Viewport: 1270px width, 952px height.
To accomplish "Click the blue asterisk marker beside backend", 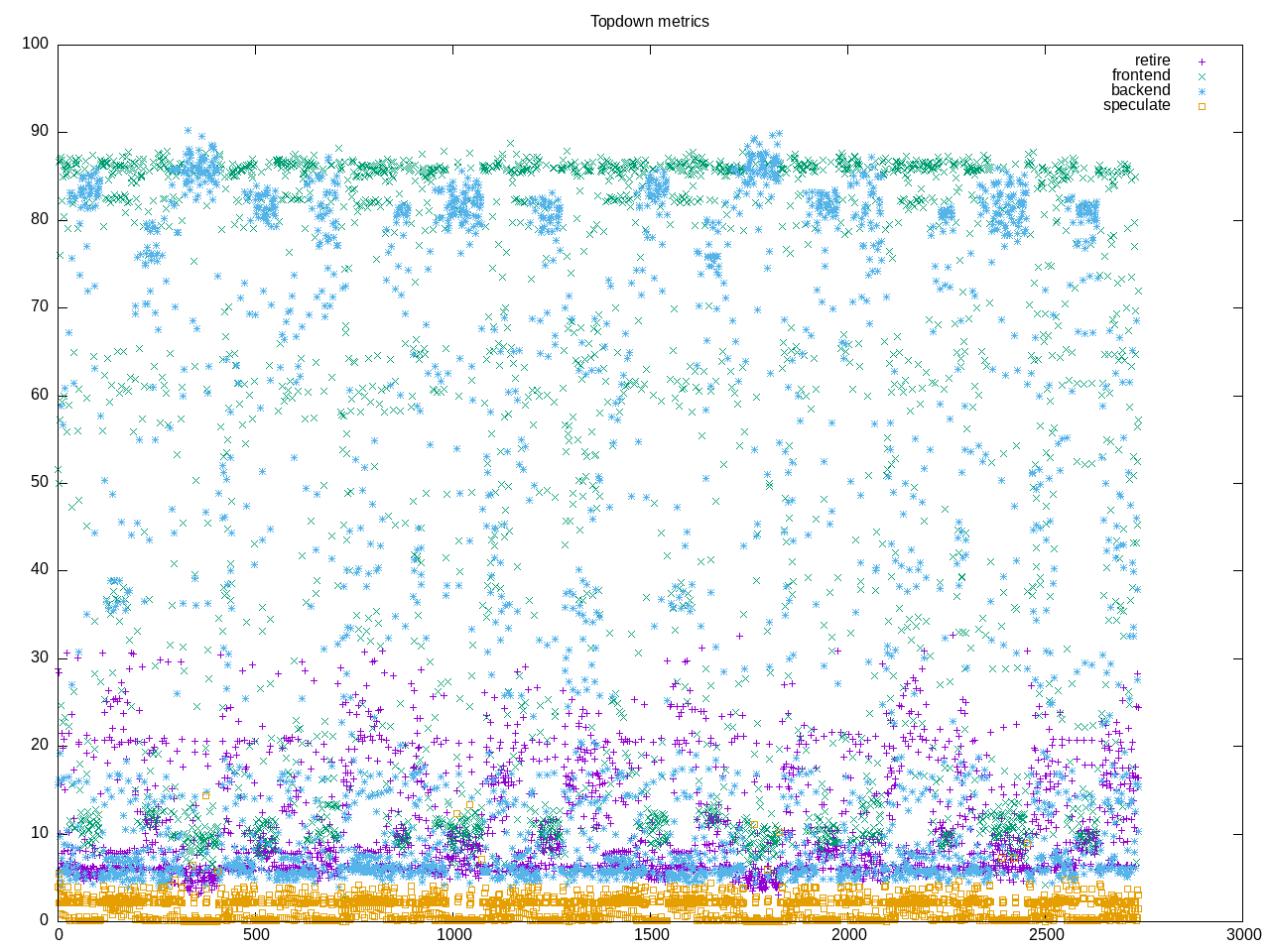I will click(1202, 91).
